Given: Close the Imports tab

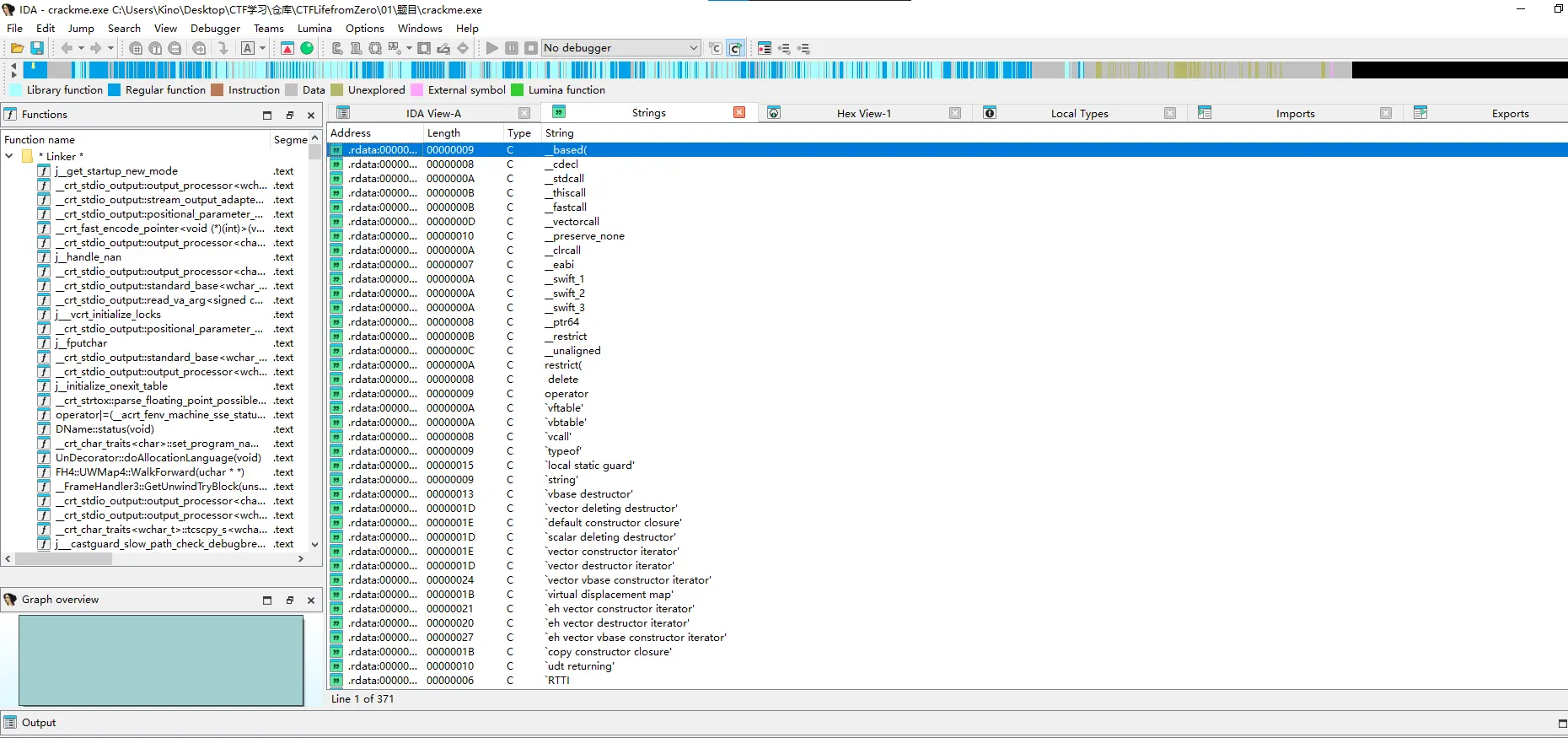Looking at the screenshot, I should coord(1386,113).
